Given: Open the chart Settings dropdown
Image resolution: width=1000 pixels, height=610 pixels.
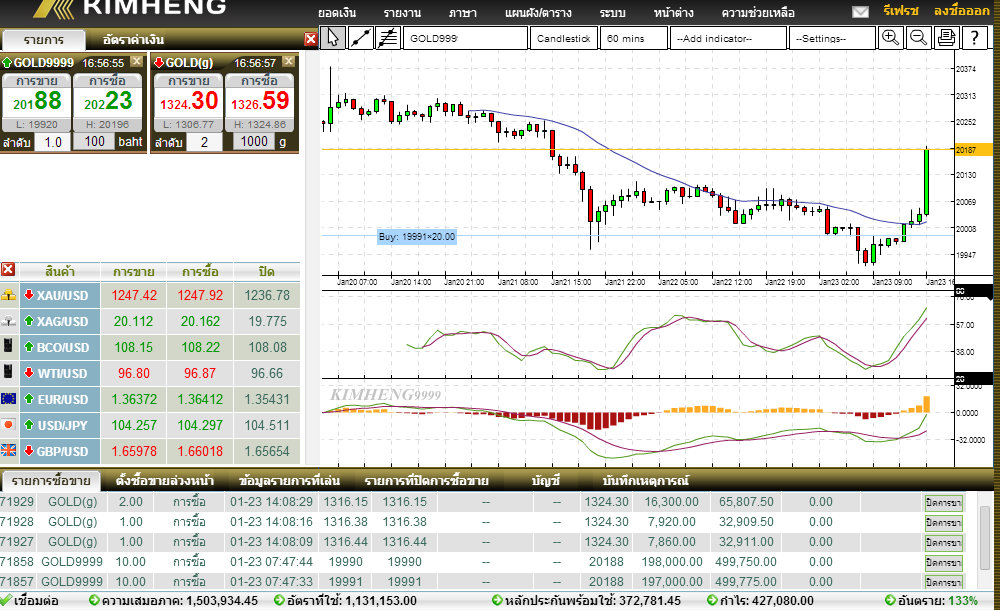Looking at the screenshot, I should [832, 38].
